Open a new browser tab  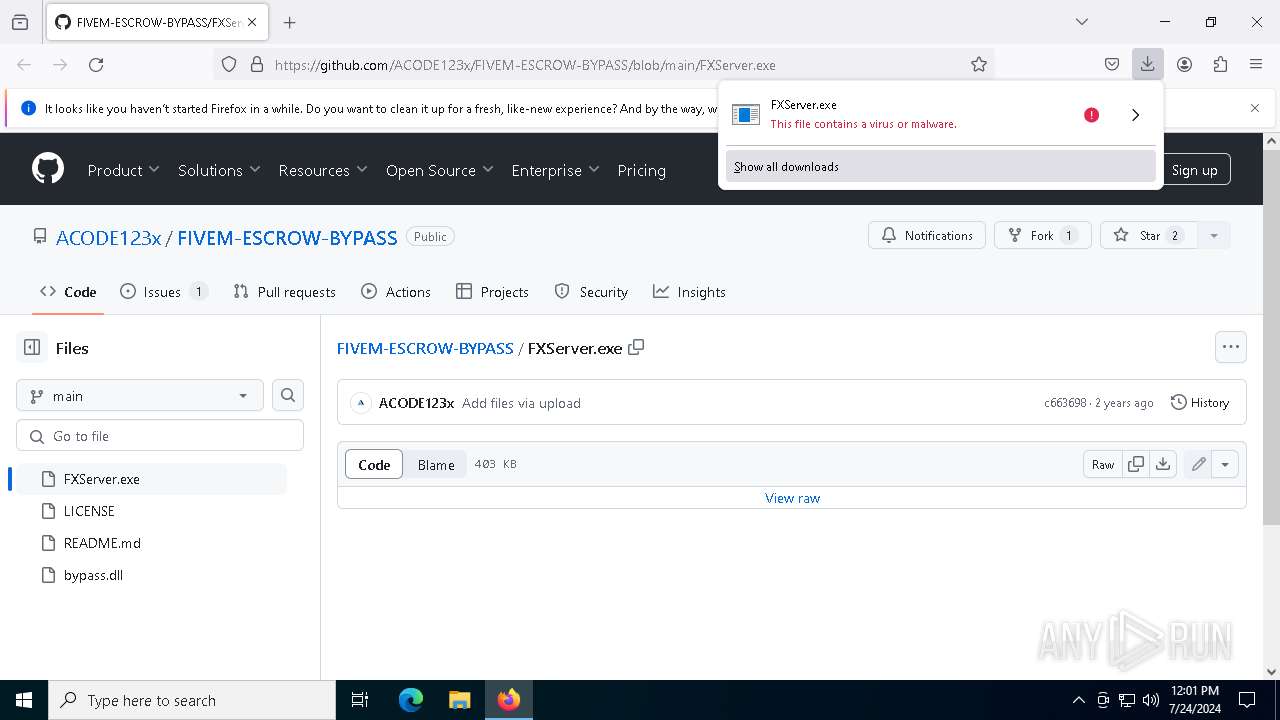coord(290,22)
